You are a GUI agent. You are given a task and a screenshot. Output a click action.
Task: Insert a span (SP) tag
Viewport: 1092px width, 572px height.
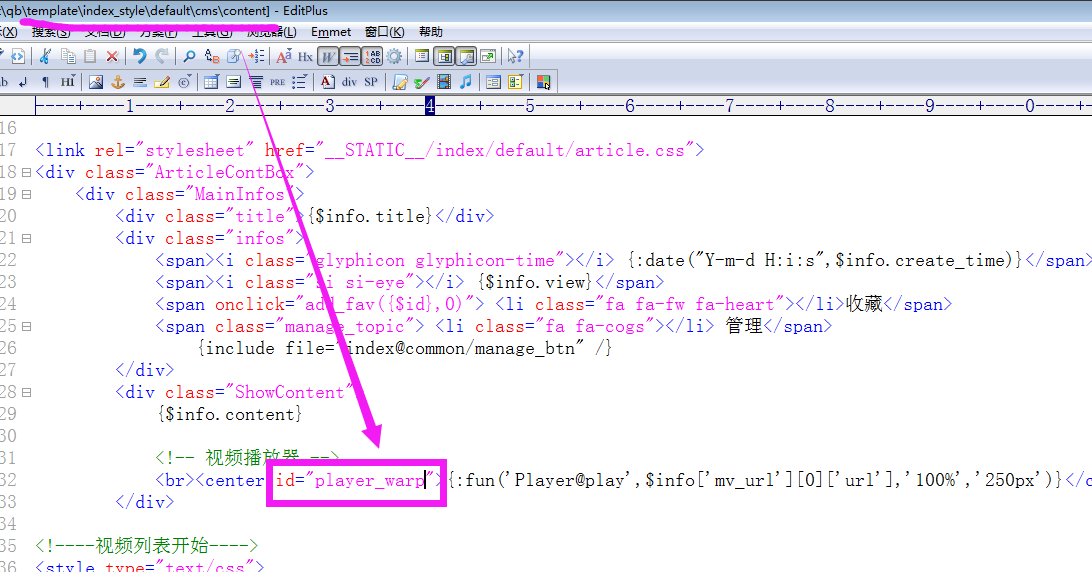(x=371, y=82)
